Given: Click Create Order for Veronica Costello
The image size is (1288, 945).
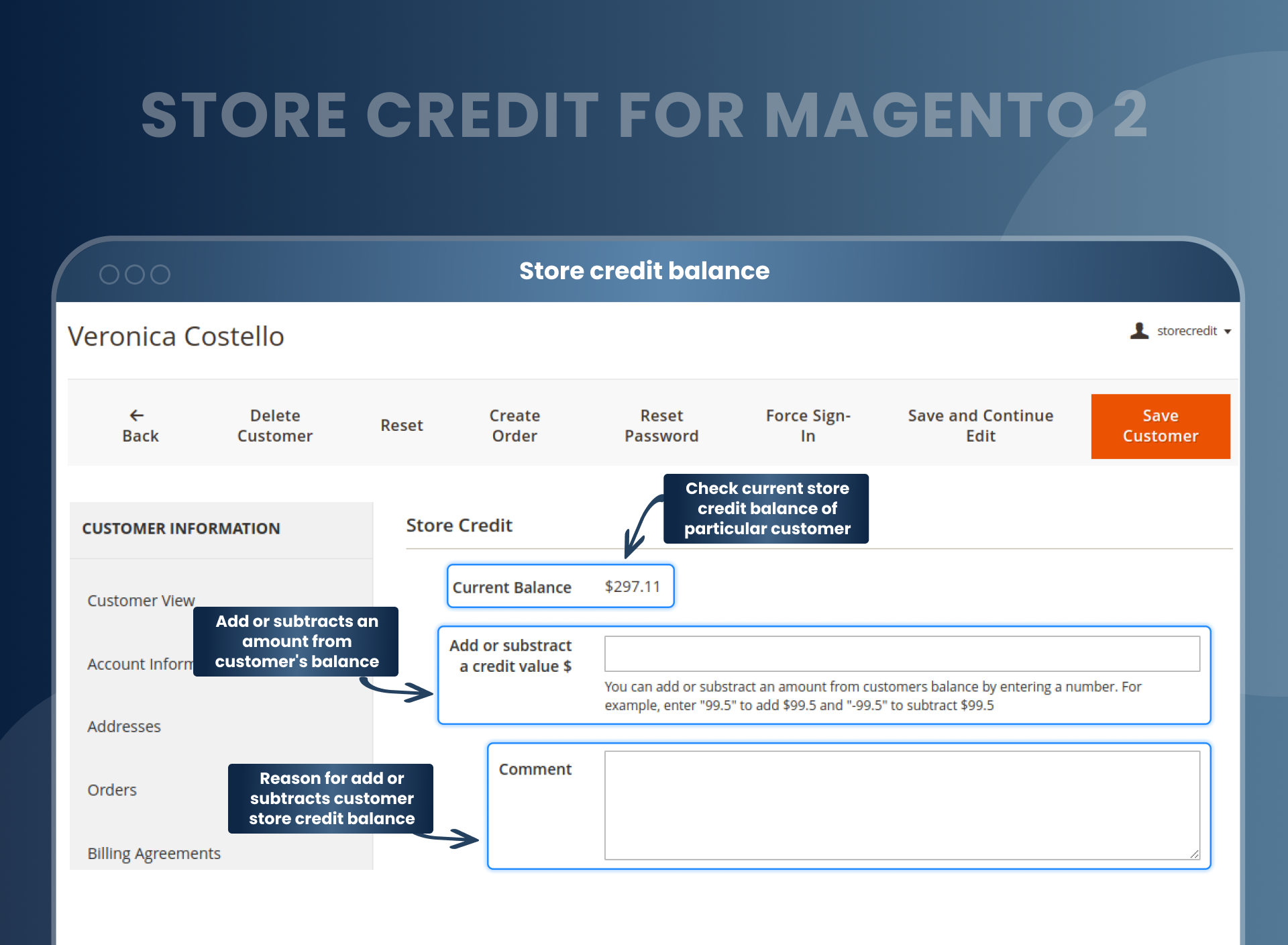Looking at the screenshot, I should coord(515,426).
